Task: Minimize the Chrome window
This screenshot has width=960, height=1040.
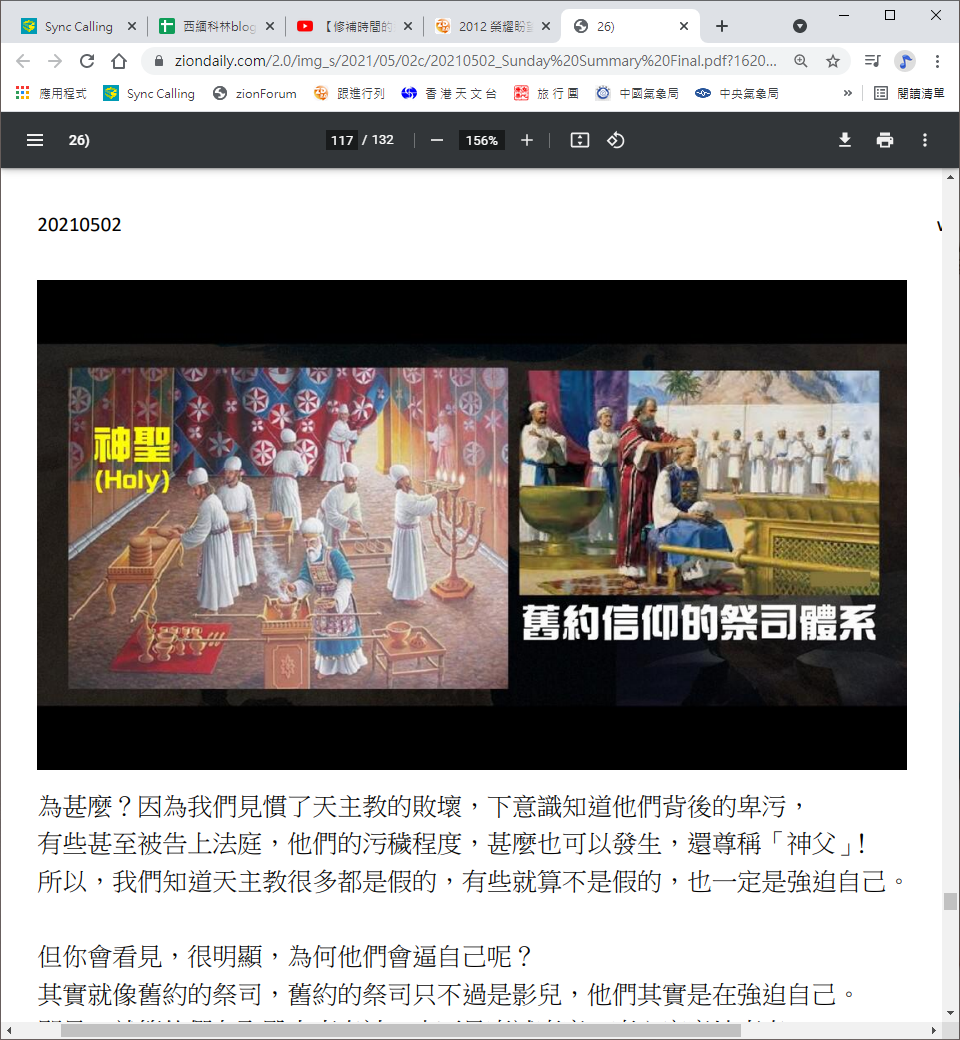Action: (x=844, y=15)
